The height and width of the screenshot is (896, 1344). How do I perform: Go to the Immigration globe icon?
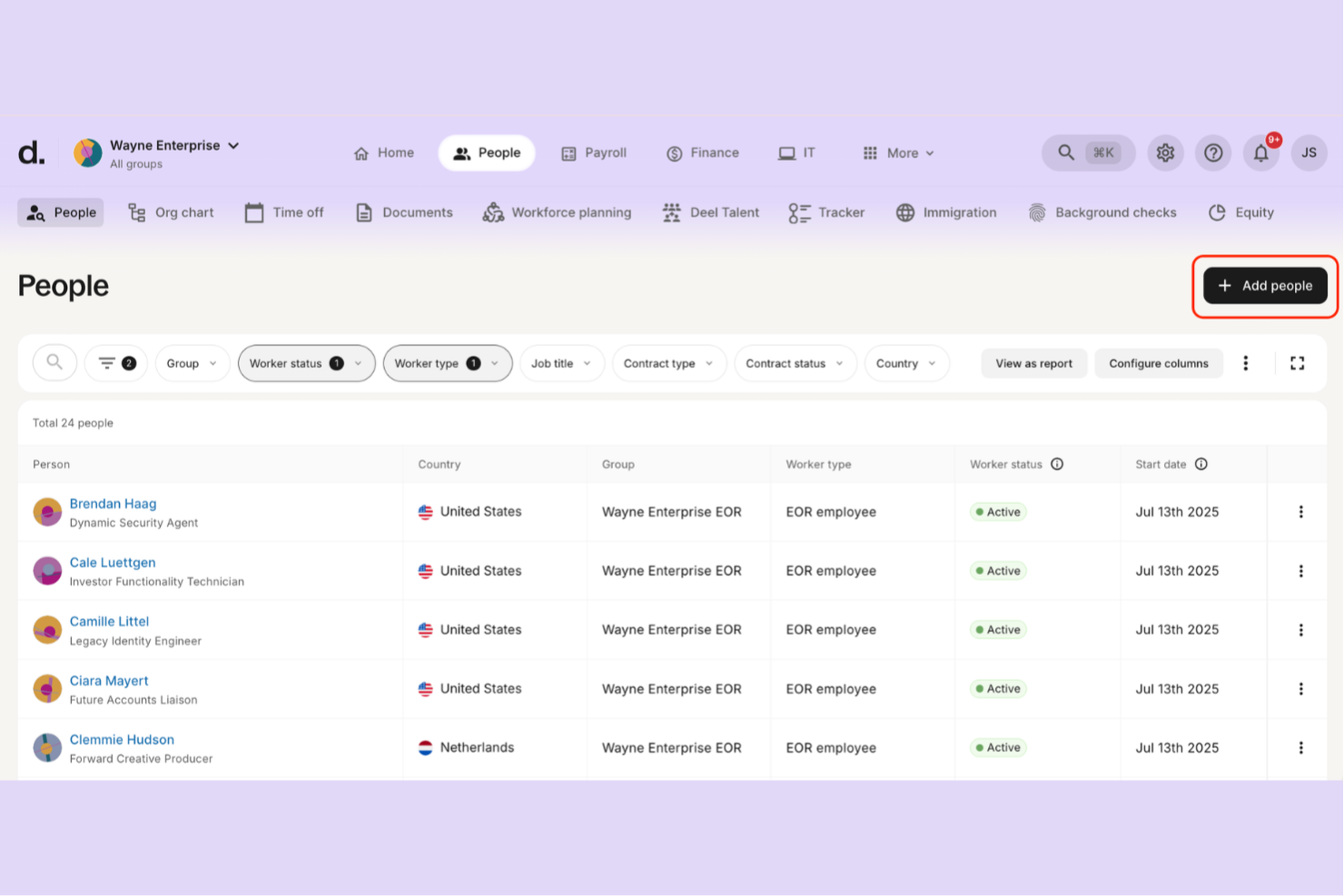(906, 212)
